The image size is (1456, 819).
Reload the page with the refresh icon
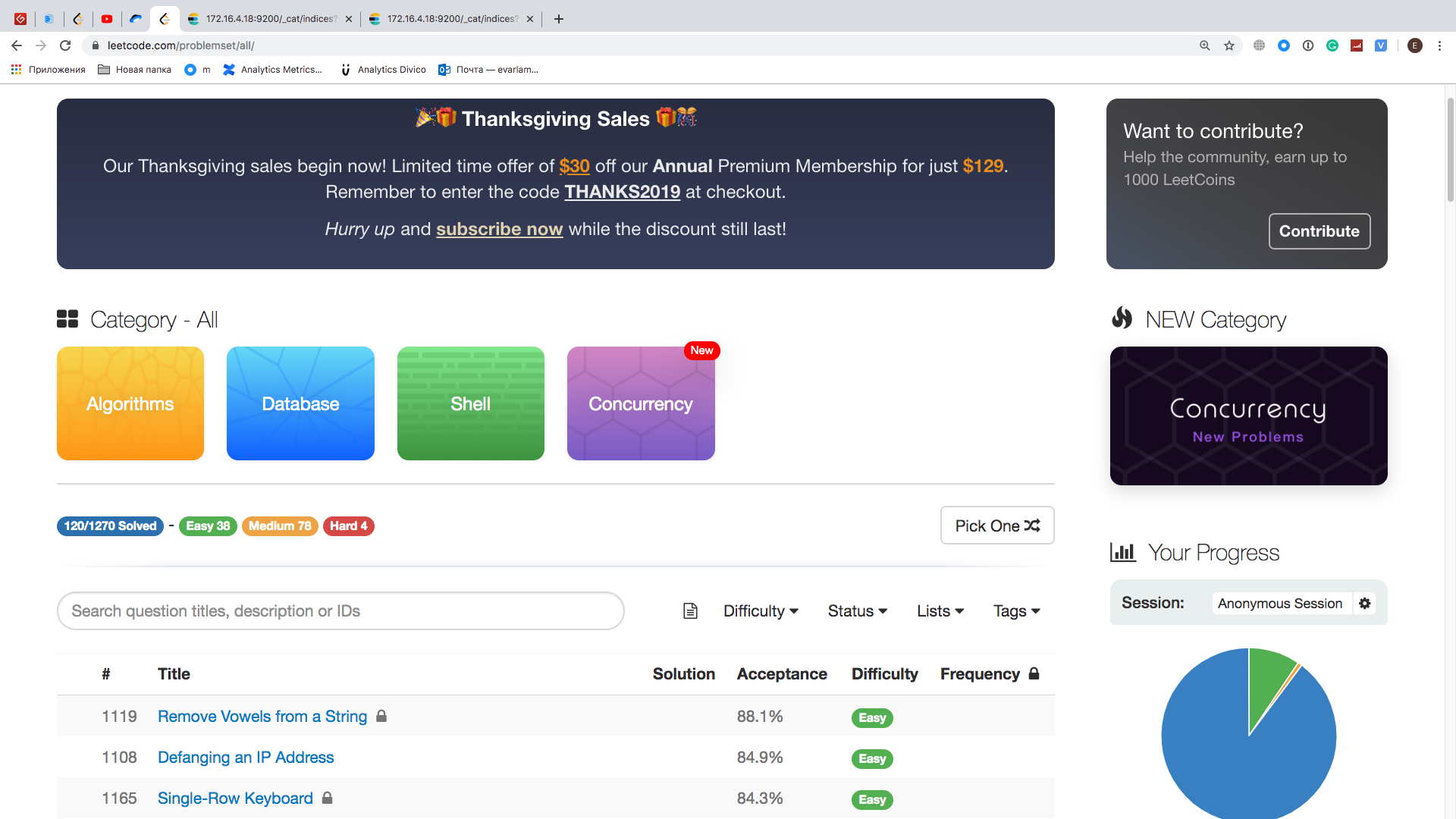(65, 45)
